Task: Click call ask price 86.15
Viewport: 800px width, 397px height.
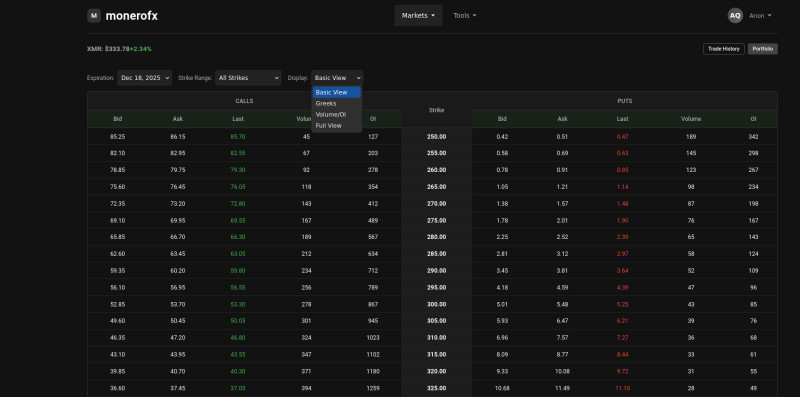Action: [178, 137]
